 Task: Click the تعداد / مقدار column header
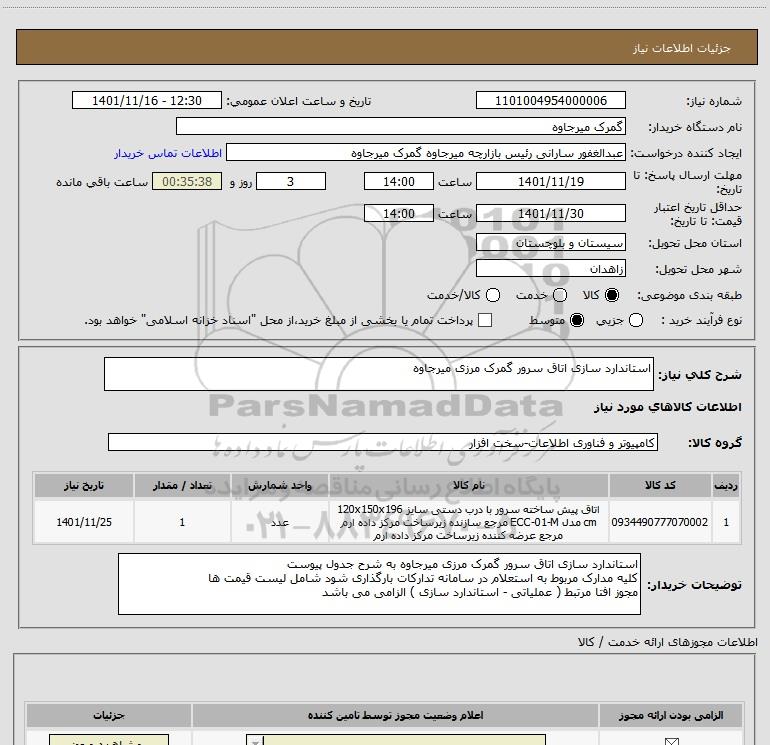pos(182,486)
